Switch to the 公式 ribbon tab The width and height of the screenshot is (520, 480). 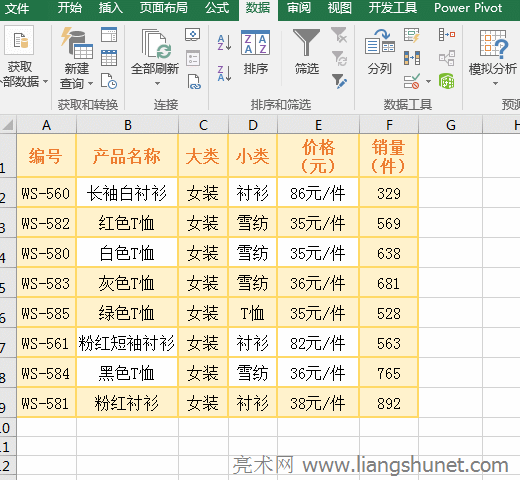tap(217, 8)
